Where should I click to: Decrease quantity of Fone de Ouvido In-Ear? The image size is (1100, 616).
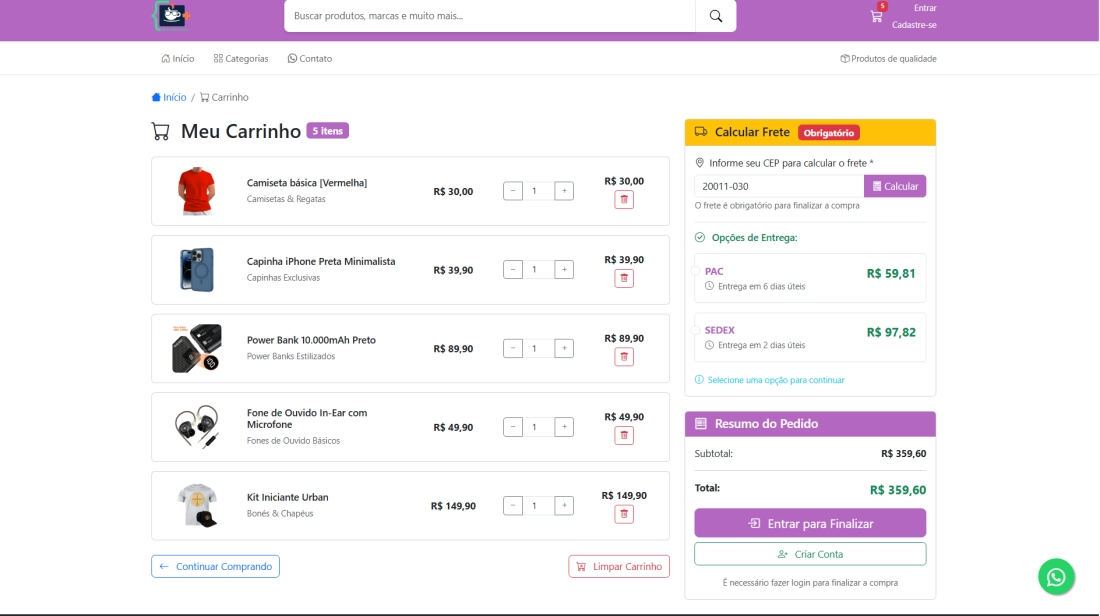[x=512, y=426]
